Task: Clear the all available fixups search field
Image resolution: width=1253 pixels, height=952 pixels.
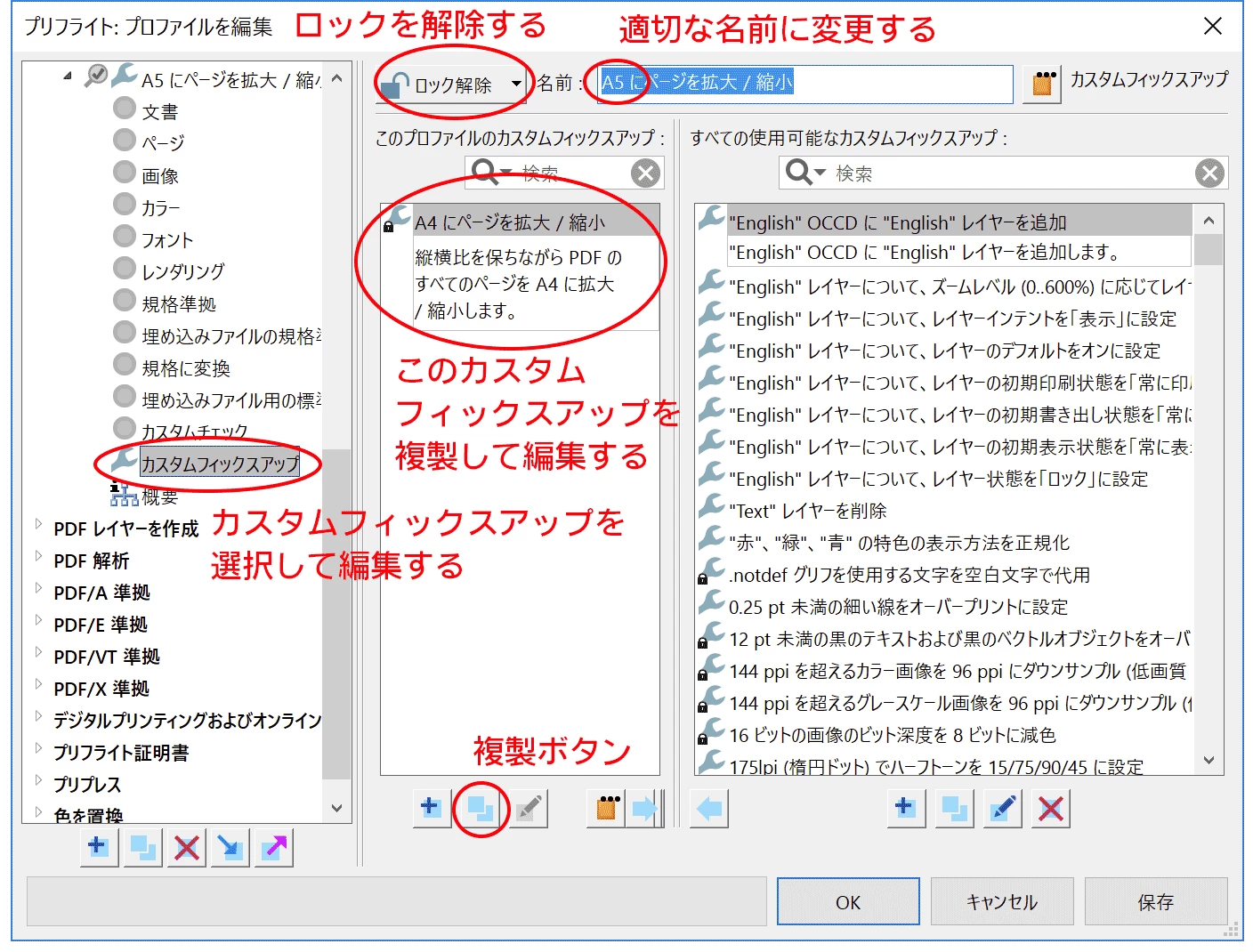Action: (x=1209, y=173)
